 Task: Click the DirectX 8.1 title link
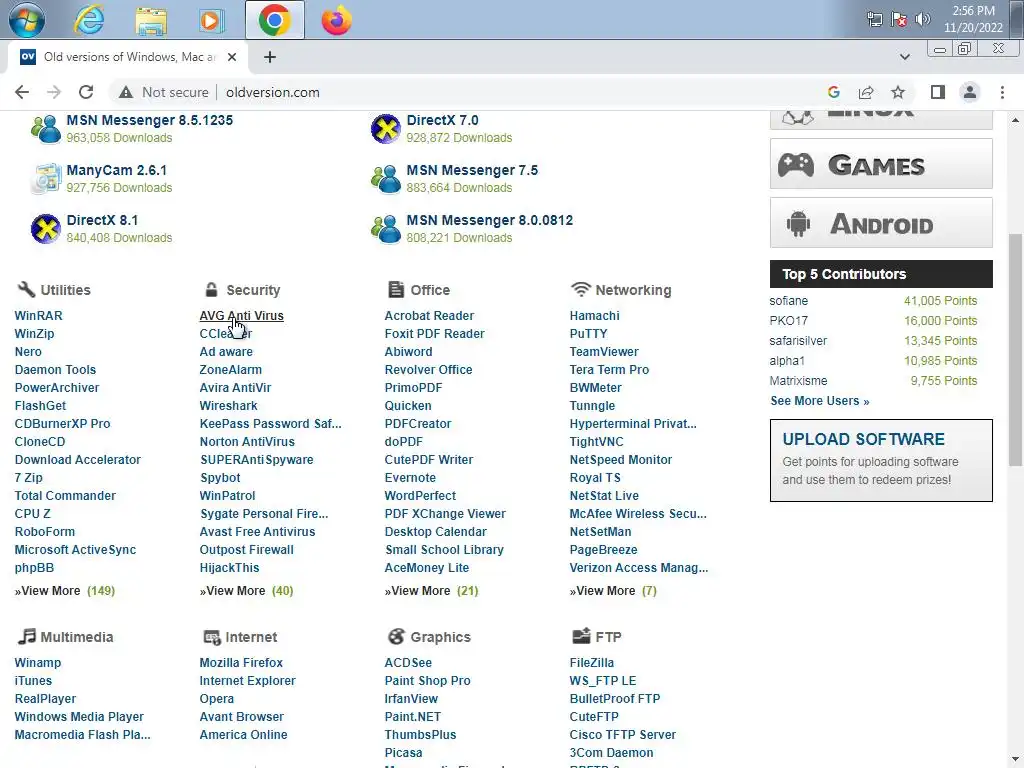[x=103, y=221]
